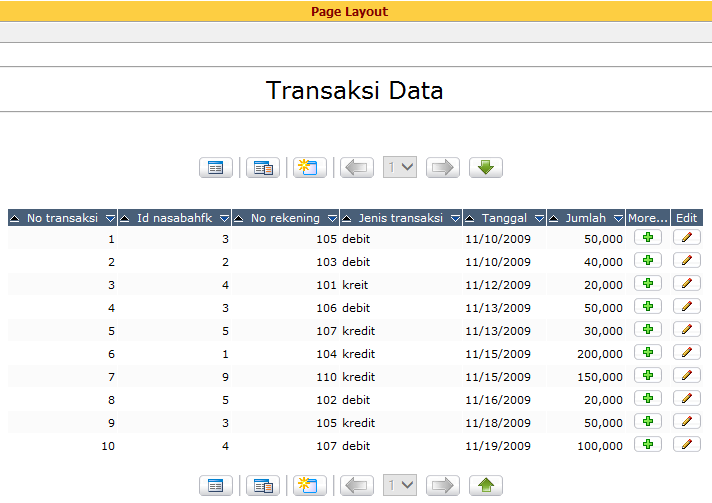
Task: Open page number dropdown in bottom toolbar
Action: pyautogui.click(x=400, y=485)
